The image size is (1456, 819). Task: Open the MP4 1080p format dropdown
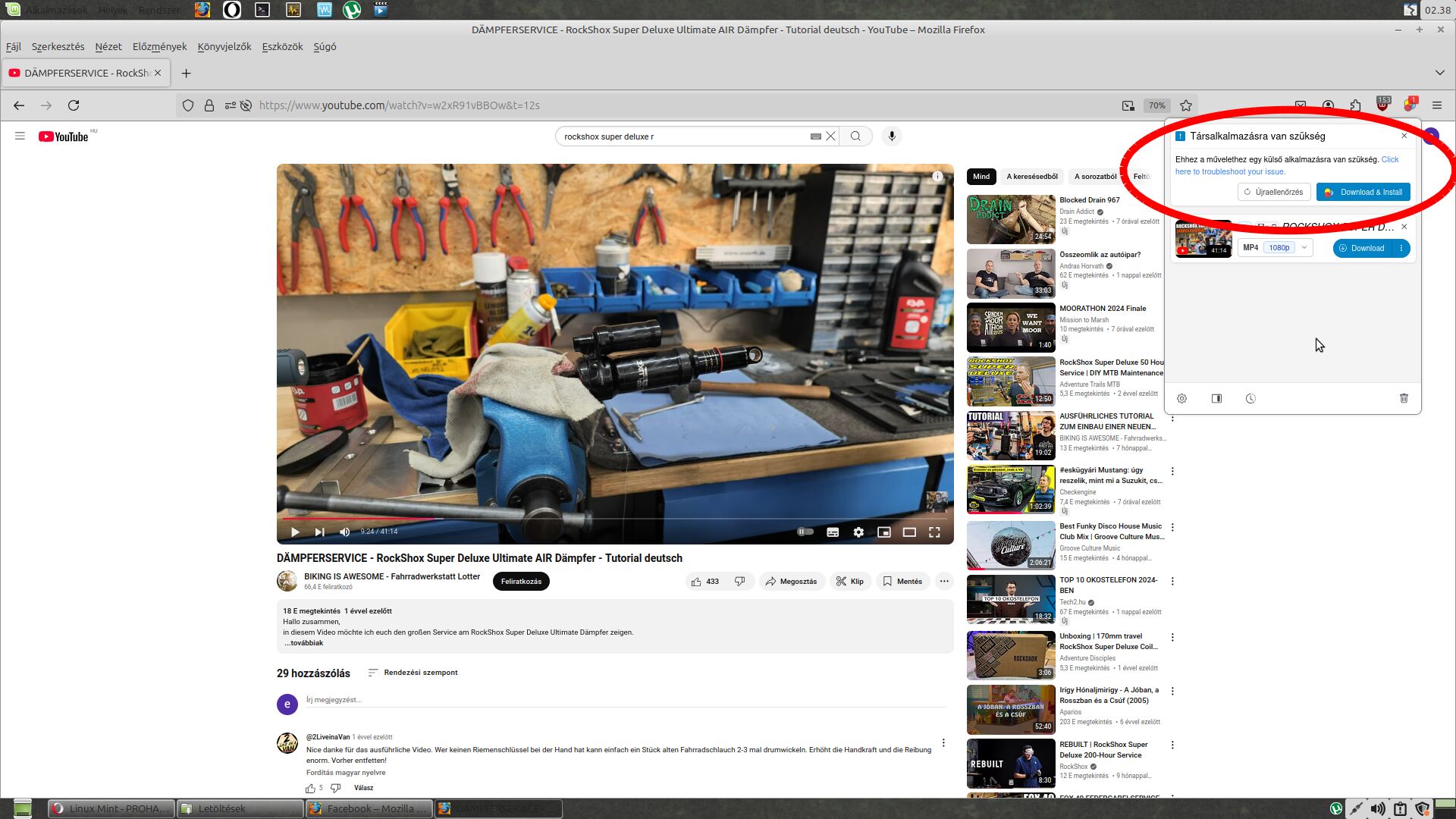pos(1275,248)
